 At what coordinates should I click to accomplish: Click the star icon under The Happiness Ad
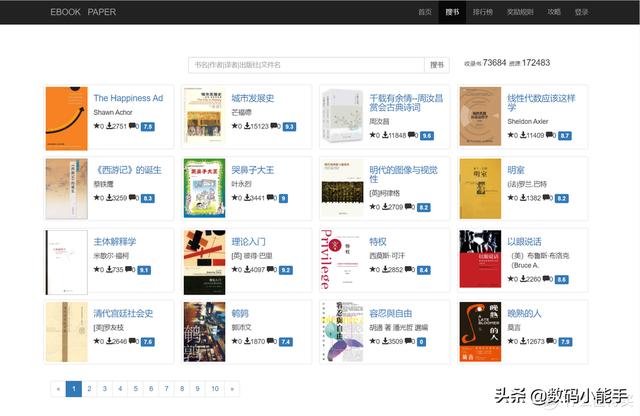coord(97,127)
